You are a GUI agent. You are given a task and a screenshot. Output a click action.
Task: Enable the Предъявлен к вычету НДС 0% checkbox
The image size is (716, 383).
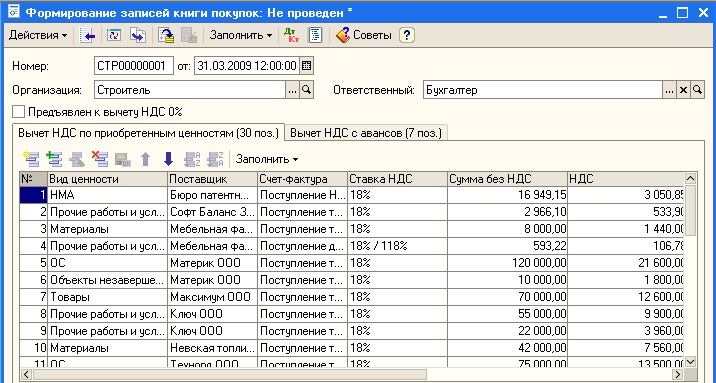[18, 111]
